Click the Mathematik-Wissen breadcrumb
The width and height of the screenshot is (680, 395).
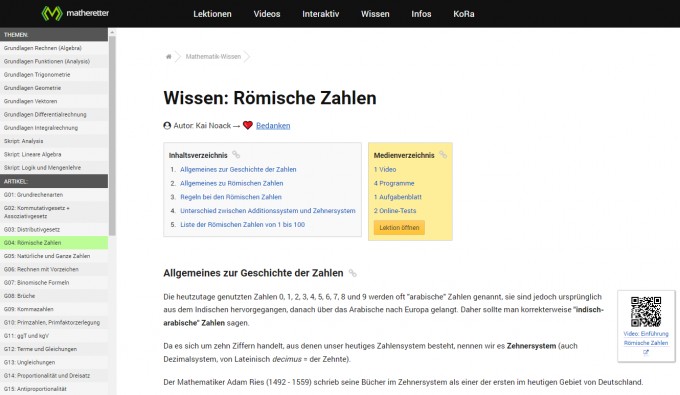pyautogui.click(x=213, y=56)
